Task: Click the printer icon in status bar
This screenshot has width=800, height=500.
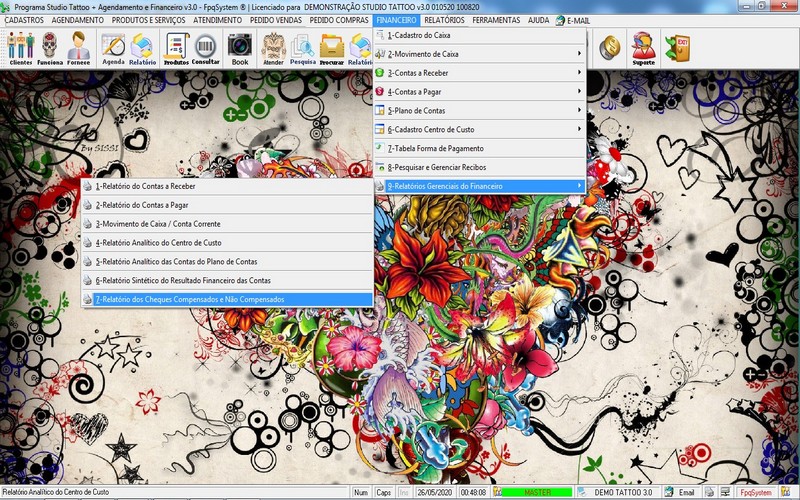Action: point(709,492)
